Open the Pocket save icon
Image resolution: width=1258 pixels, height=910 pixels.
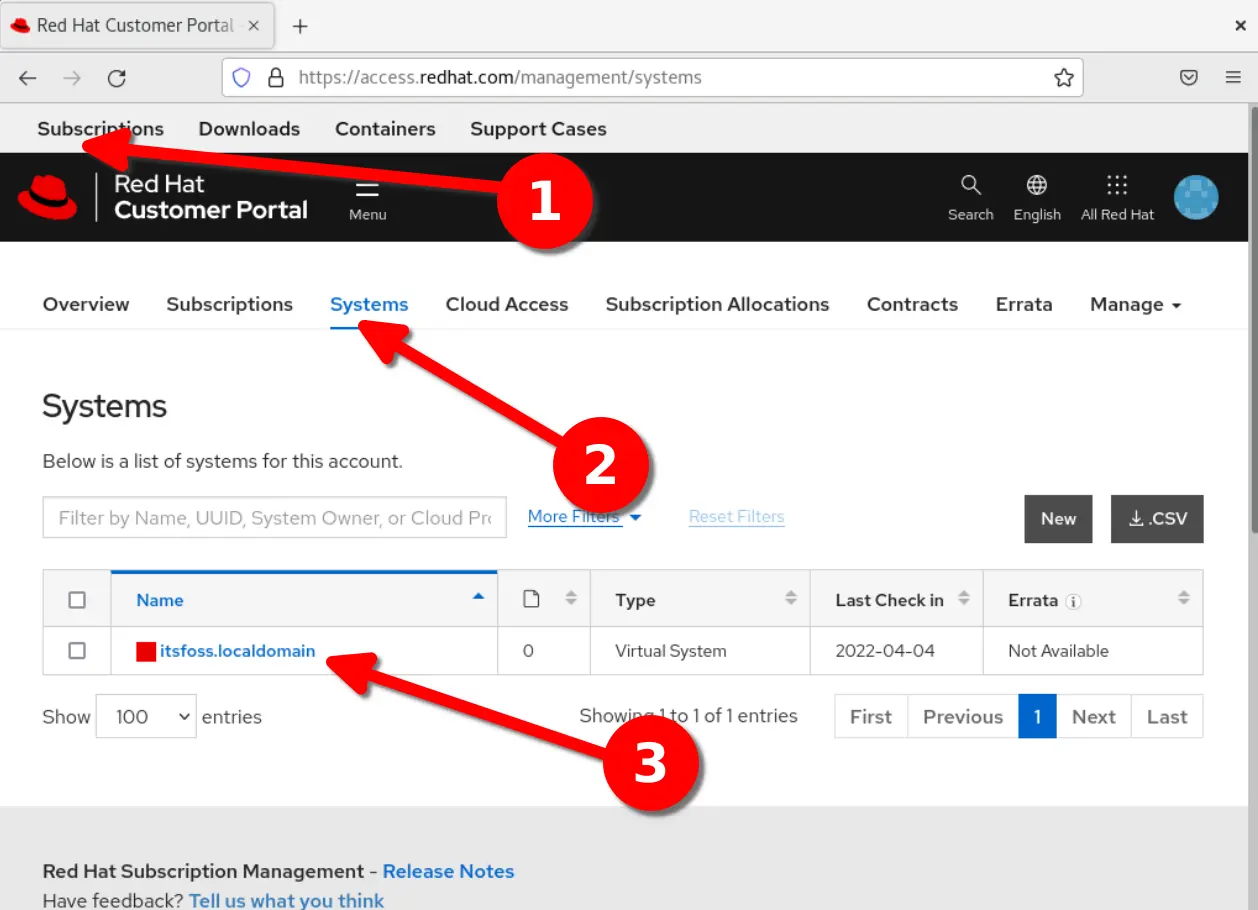(x=1189, y=78)
